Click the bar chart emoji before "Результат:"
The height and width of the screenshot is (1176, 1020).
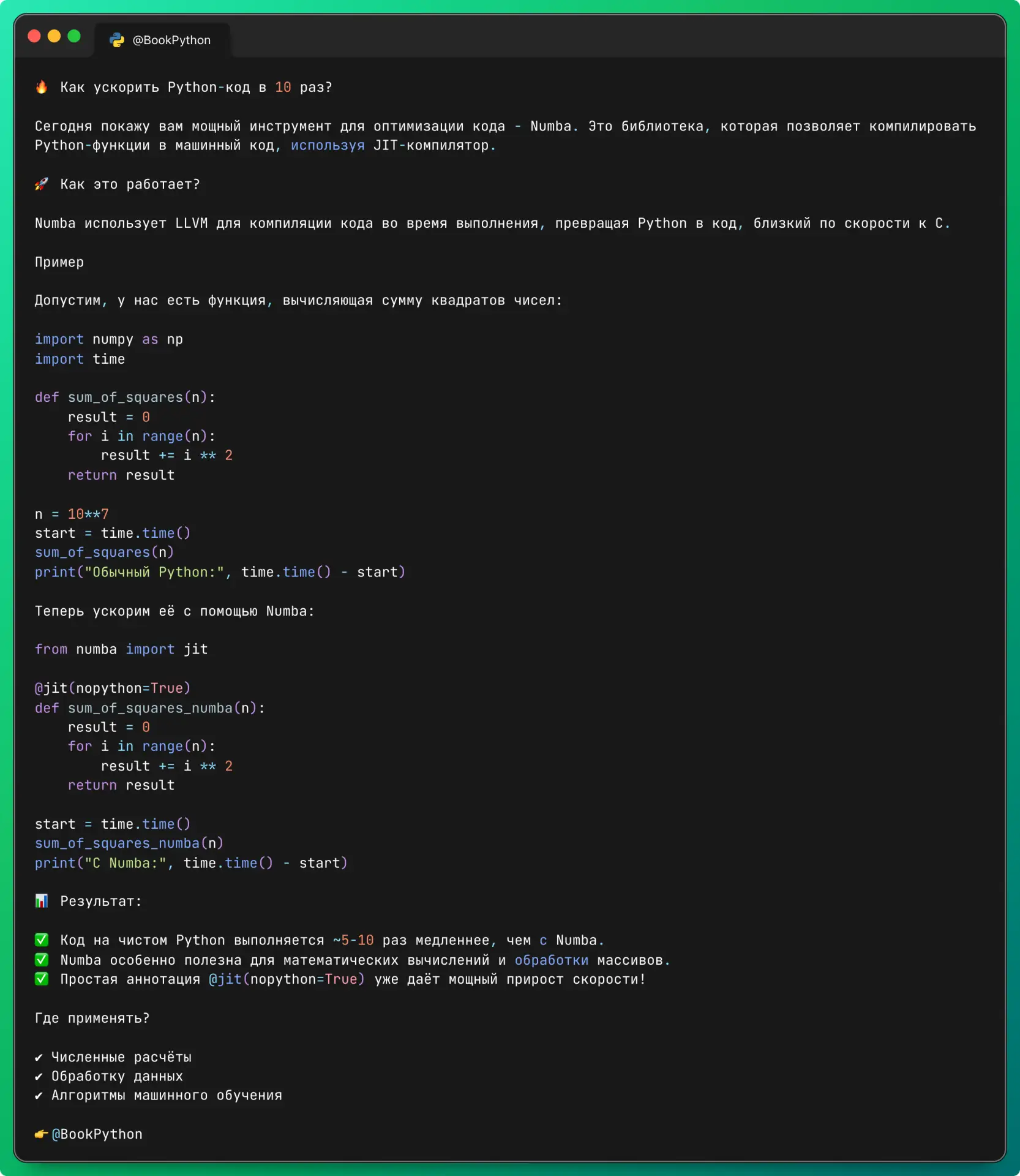(x=42, y=900)
